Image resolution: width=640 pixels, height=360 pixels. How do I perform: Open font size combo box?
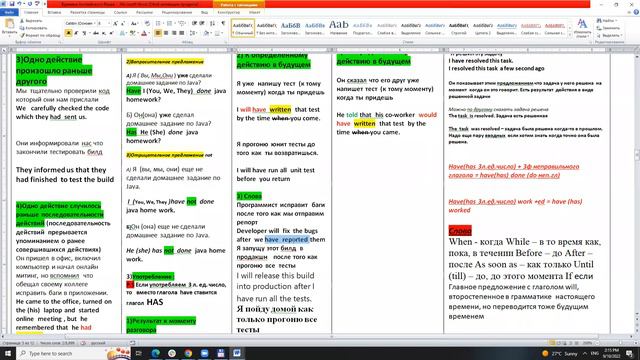(x=104, y=24)
